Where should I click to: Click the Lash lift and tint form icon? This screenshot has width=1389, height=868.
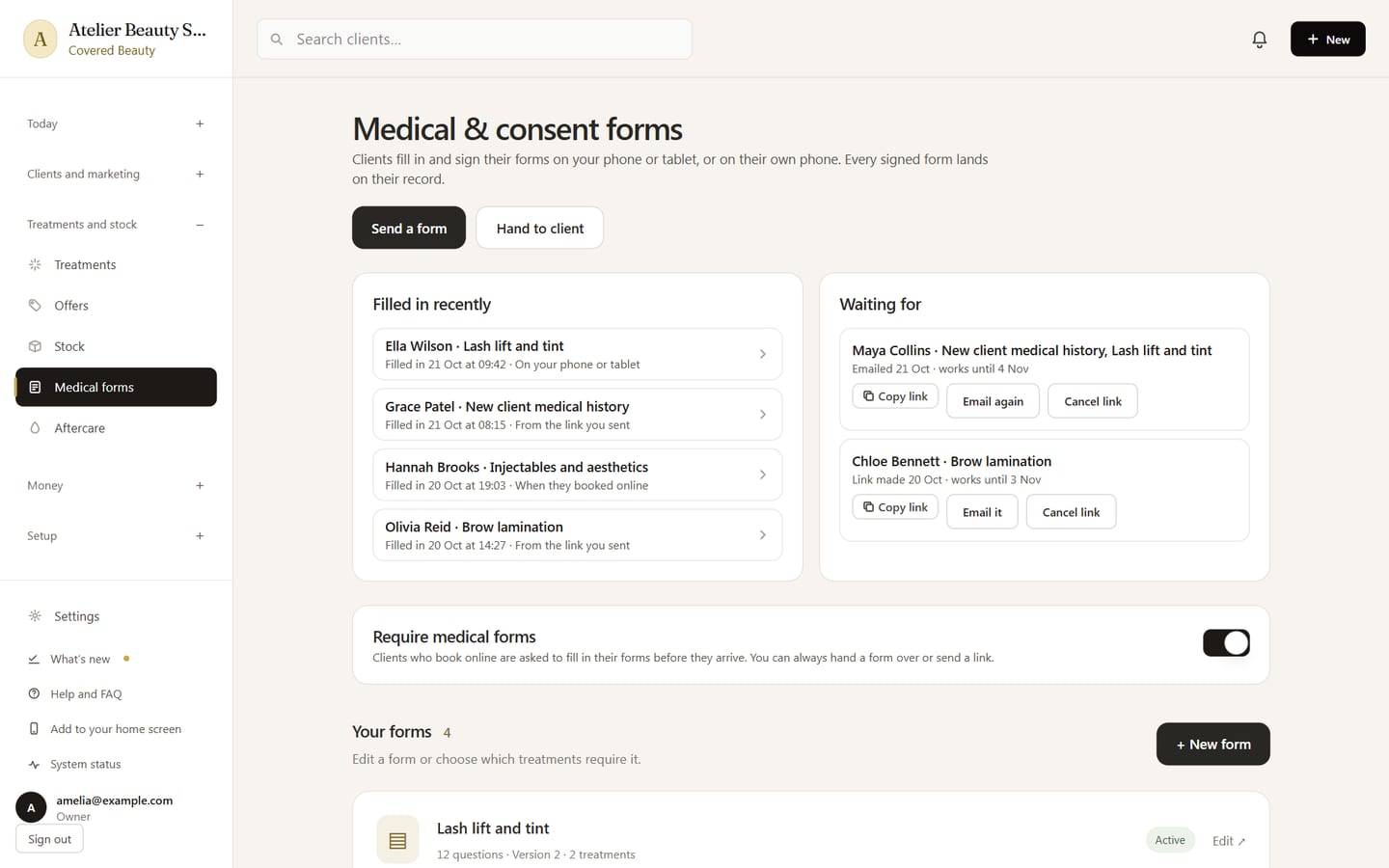397,840
